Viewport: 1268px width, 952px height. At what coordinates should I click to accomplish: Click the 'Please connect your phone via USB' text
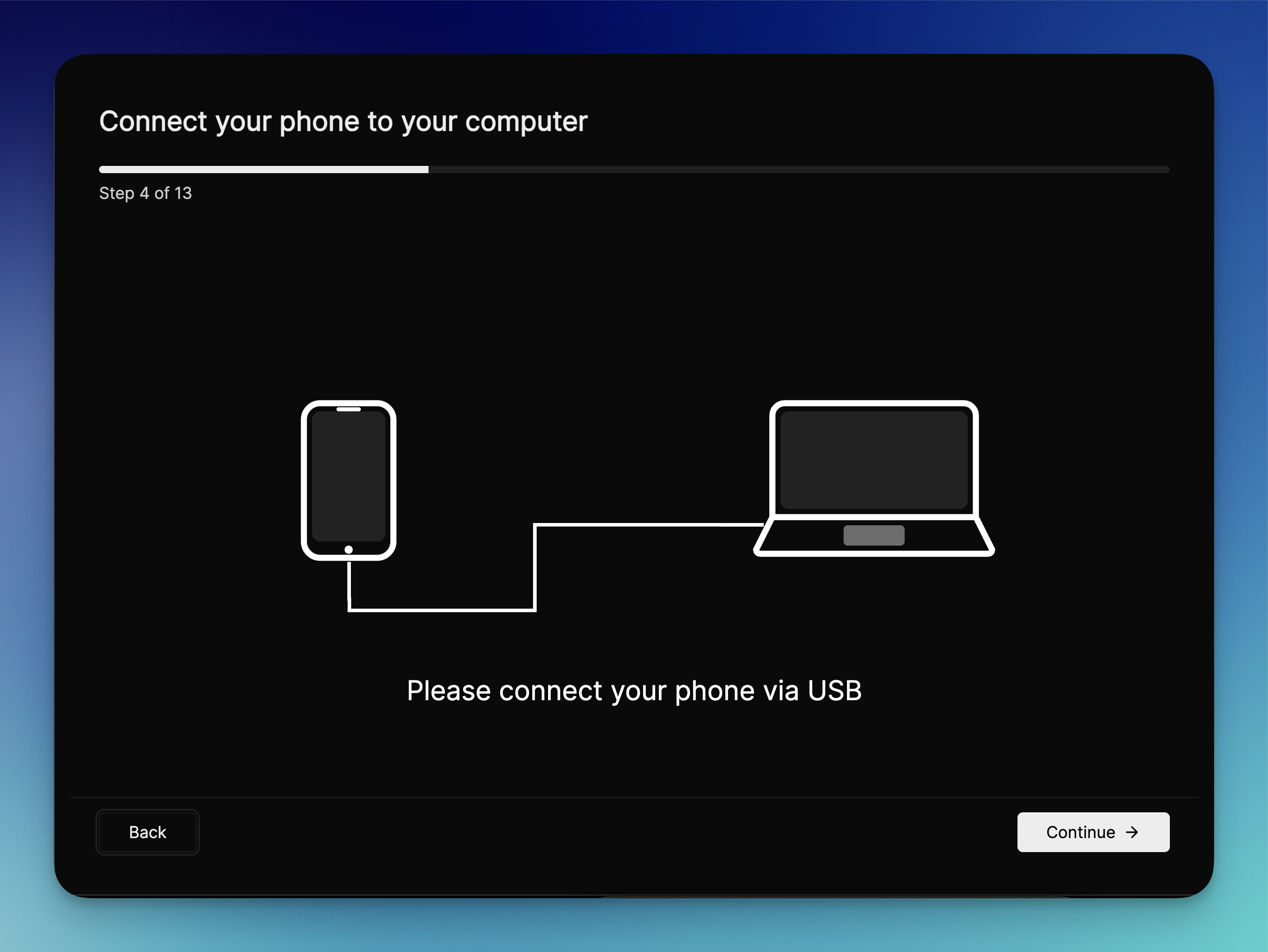pyautogui.click(x=634, y=691)
